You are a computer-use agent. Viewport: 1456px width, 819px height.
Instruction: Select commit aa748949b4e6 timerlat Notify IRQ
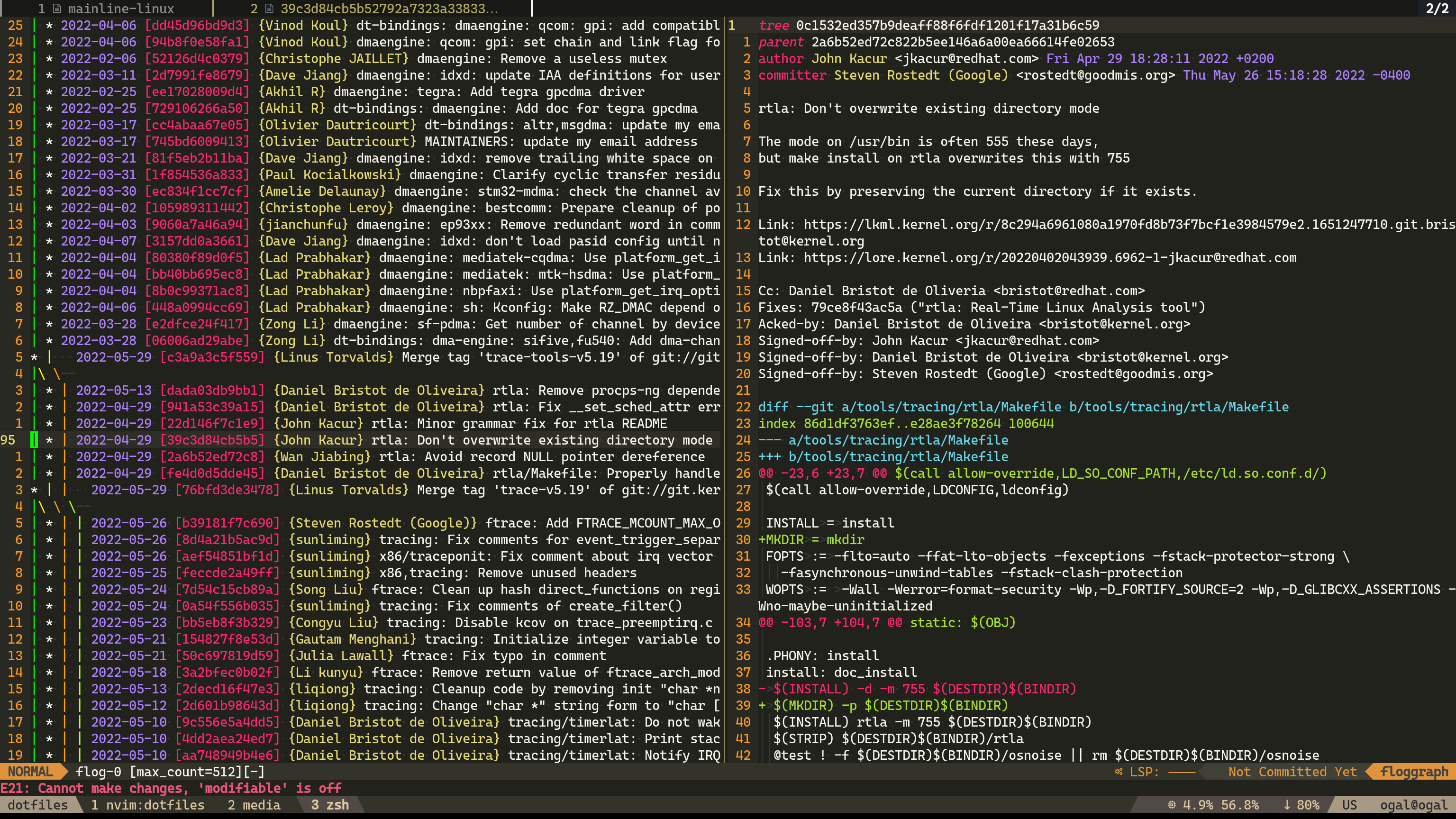(377, 755)
